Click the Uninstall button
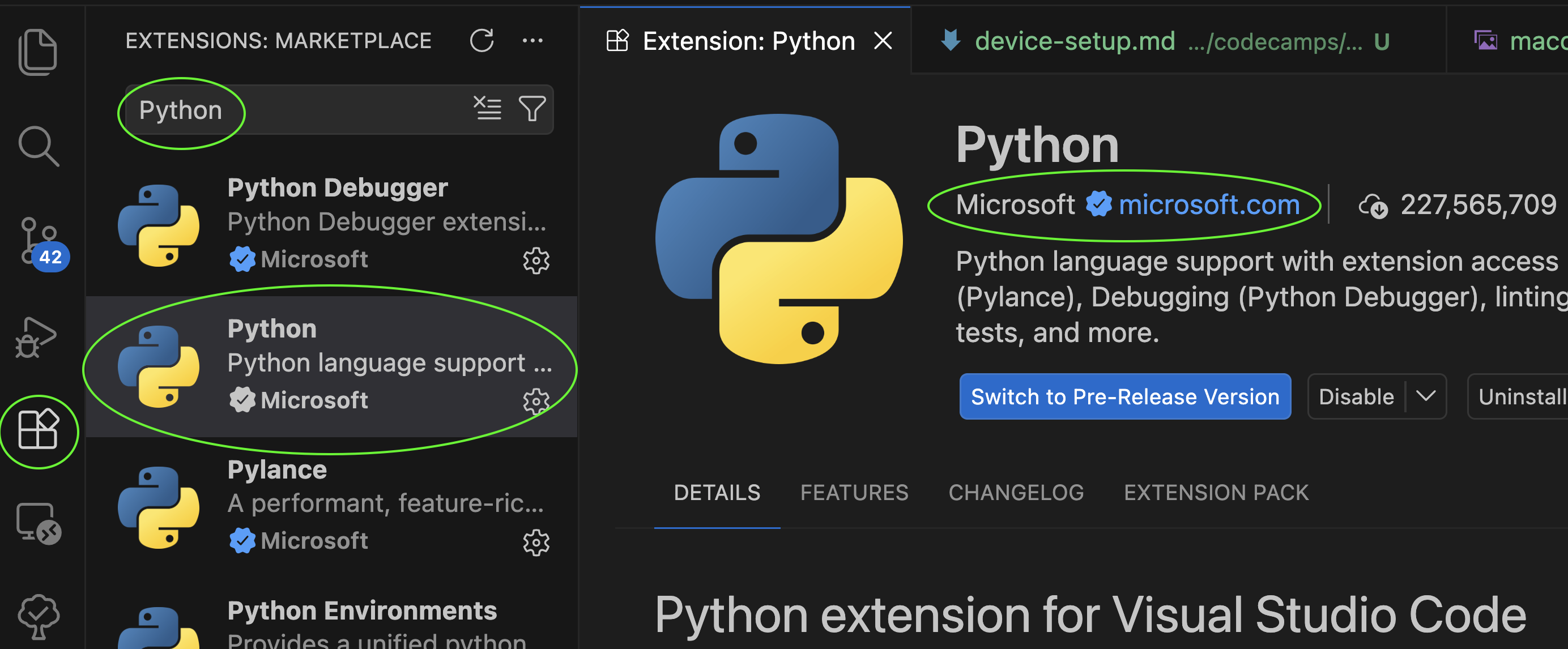The height and width of the screenshot is (649, 1568). click(1519, 396)
